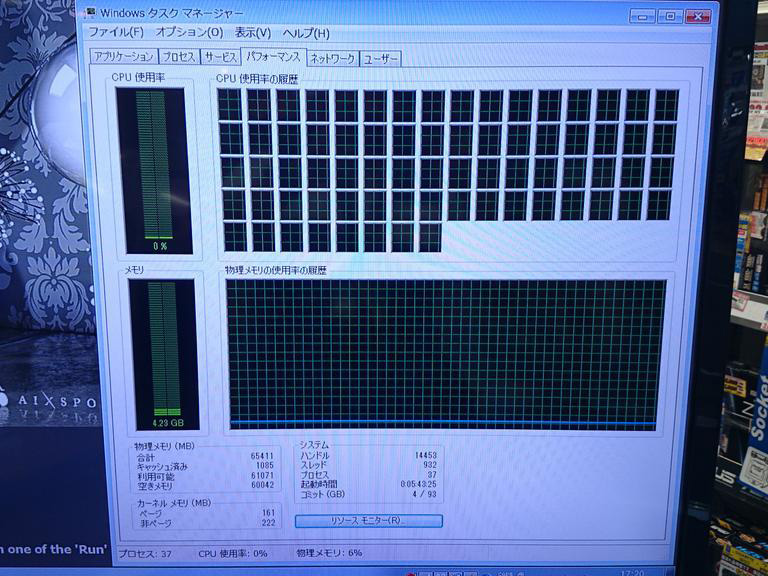Switch to the ネットワーク tab
The image size is (768, 576).
click(x=333, y=59)
